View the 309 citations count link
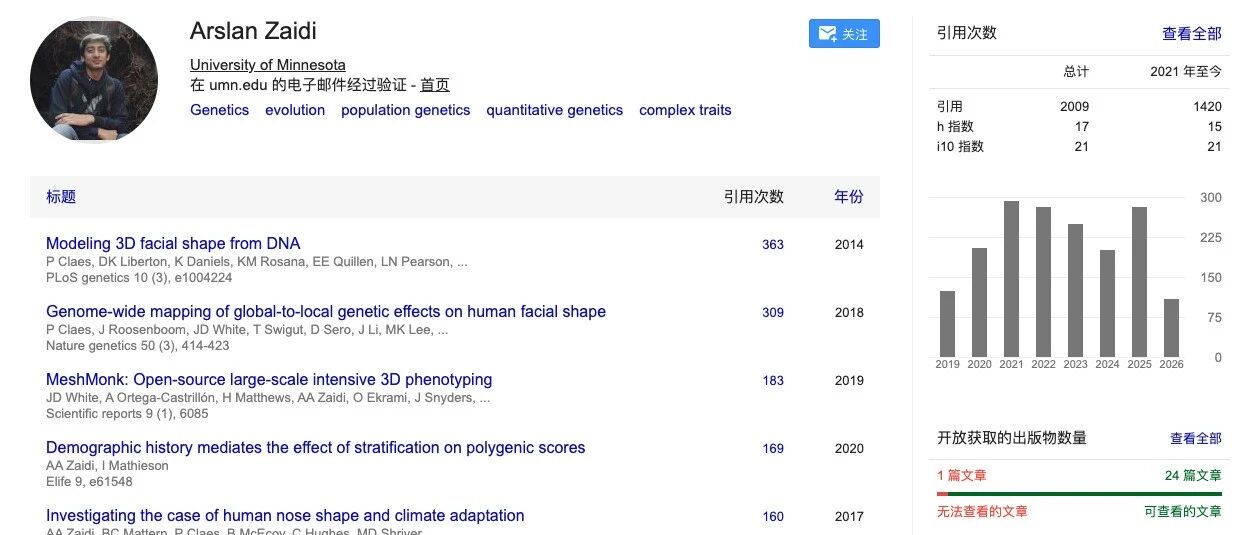This screenshot has height=535, width=1256. click(773, 312)
